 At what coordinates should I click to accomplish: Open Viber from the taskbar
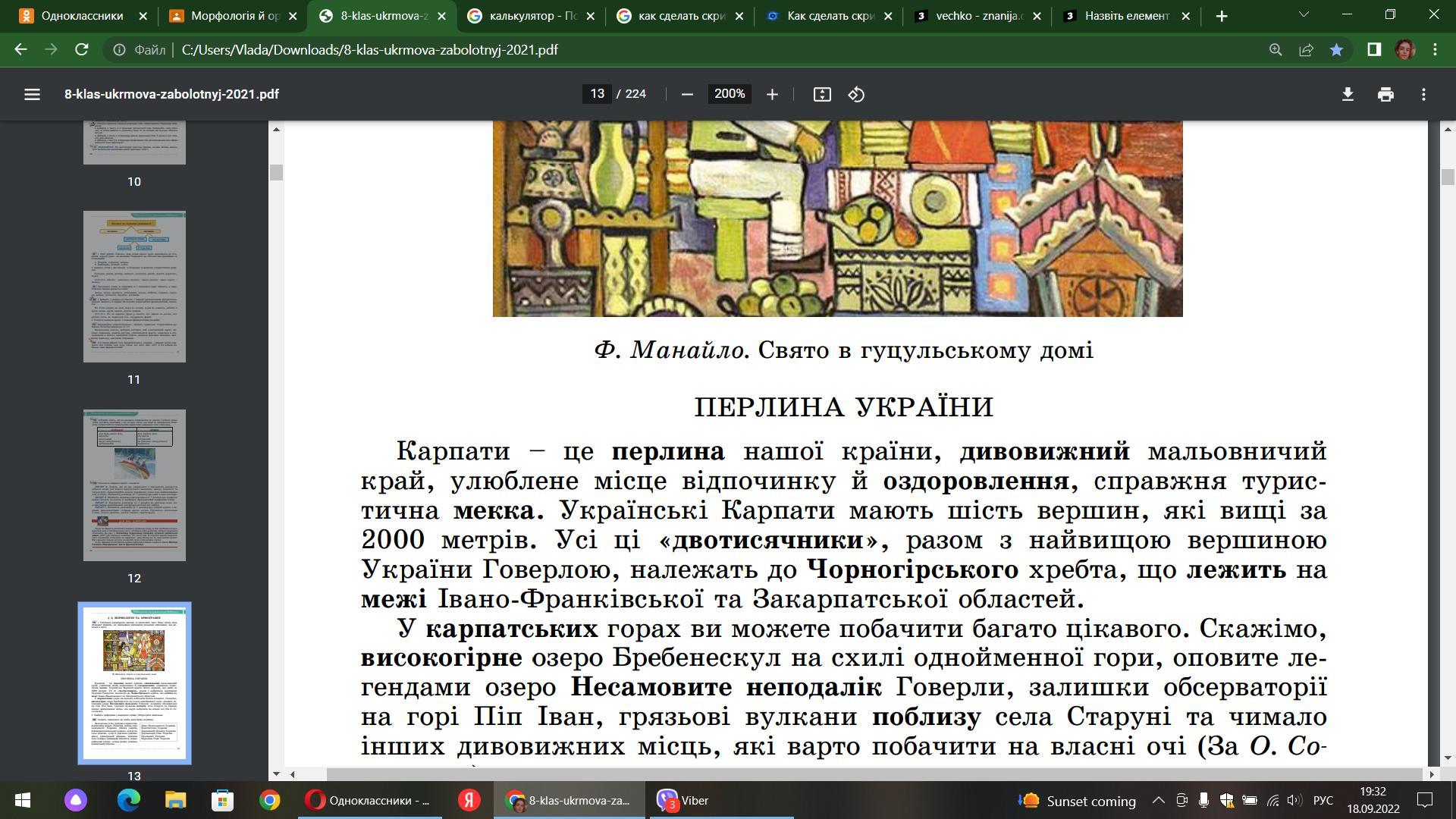tap(682, 800)
